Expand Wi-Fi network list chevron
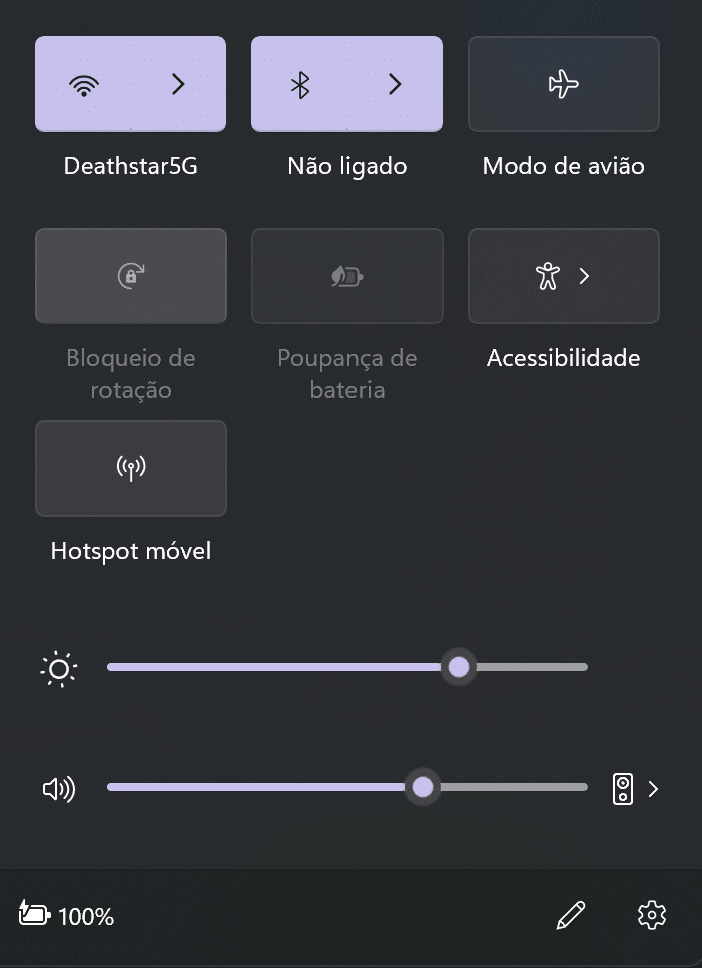 pos(178,85)
